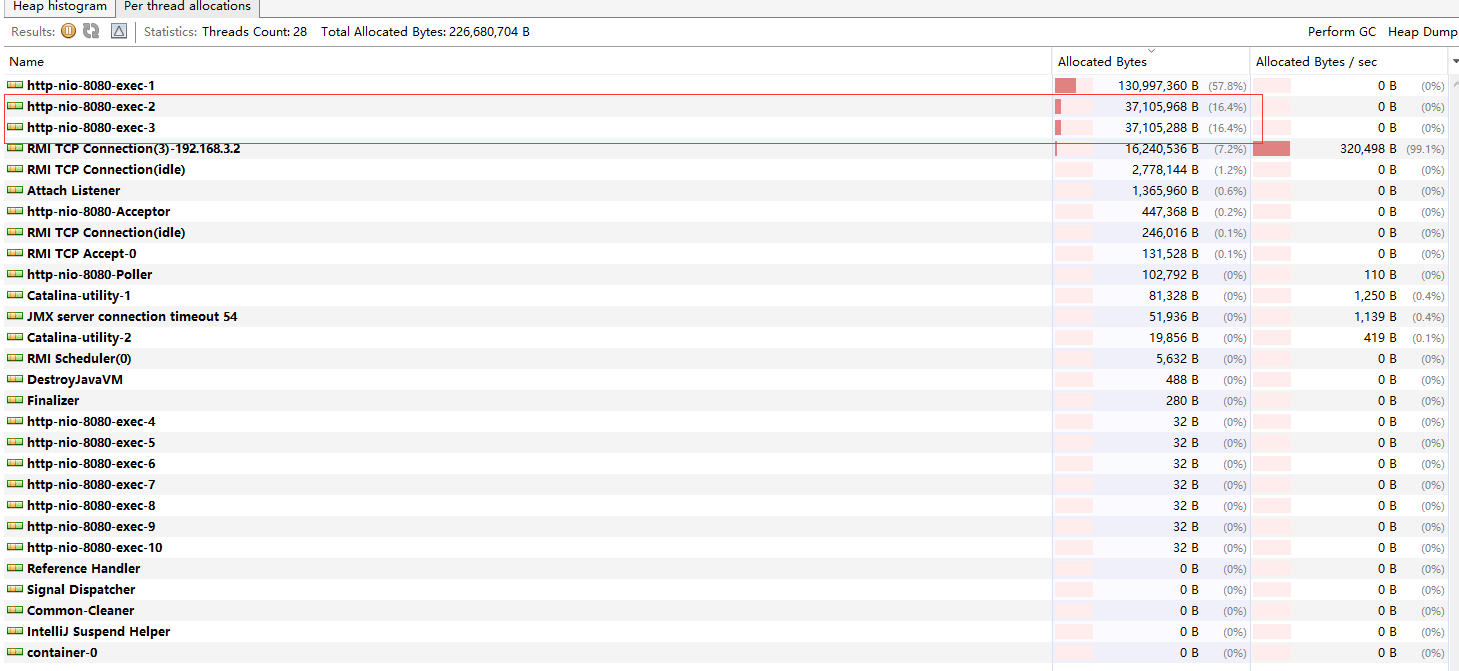Click the 320,498 B per-second value
Viewport: 1459px width, 671px height.
point(1368,148)
